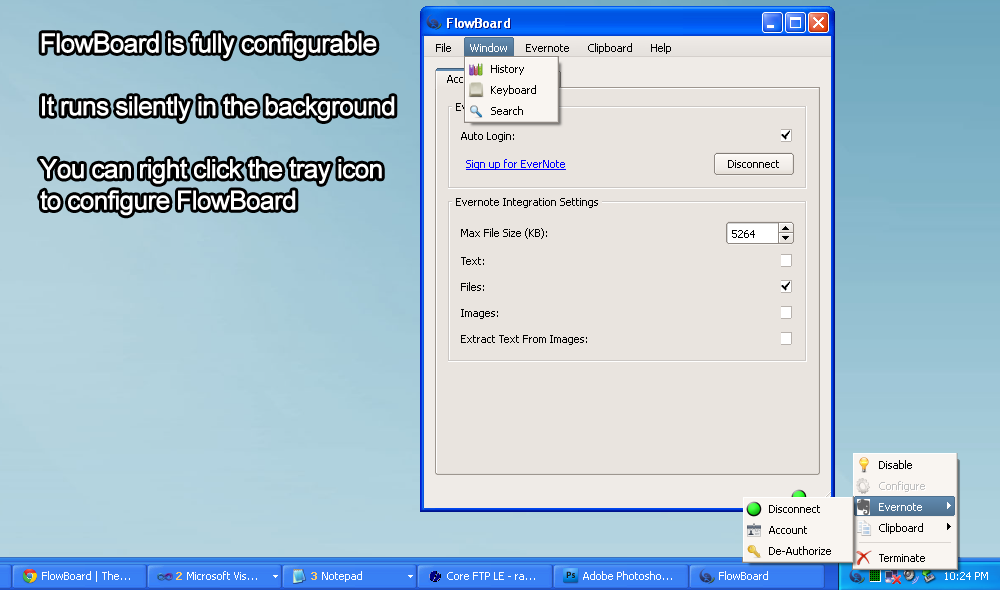1000x590 pixels.
Task: Open the Evernote menu in menu bar
Action: click(x=547, y=48)
